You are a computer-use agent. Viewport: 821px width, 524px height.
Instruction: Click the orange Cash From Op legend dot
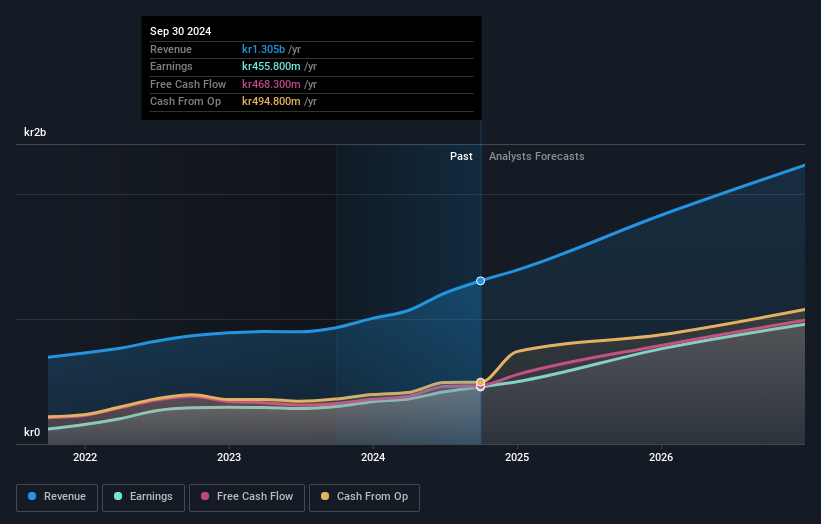coord(325,496)
